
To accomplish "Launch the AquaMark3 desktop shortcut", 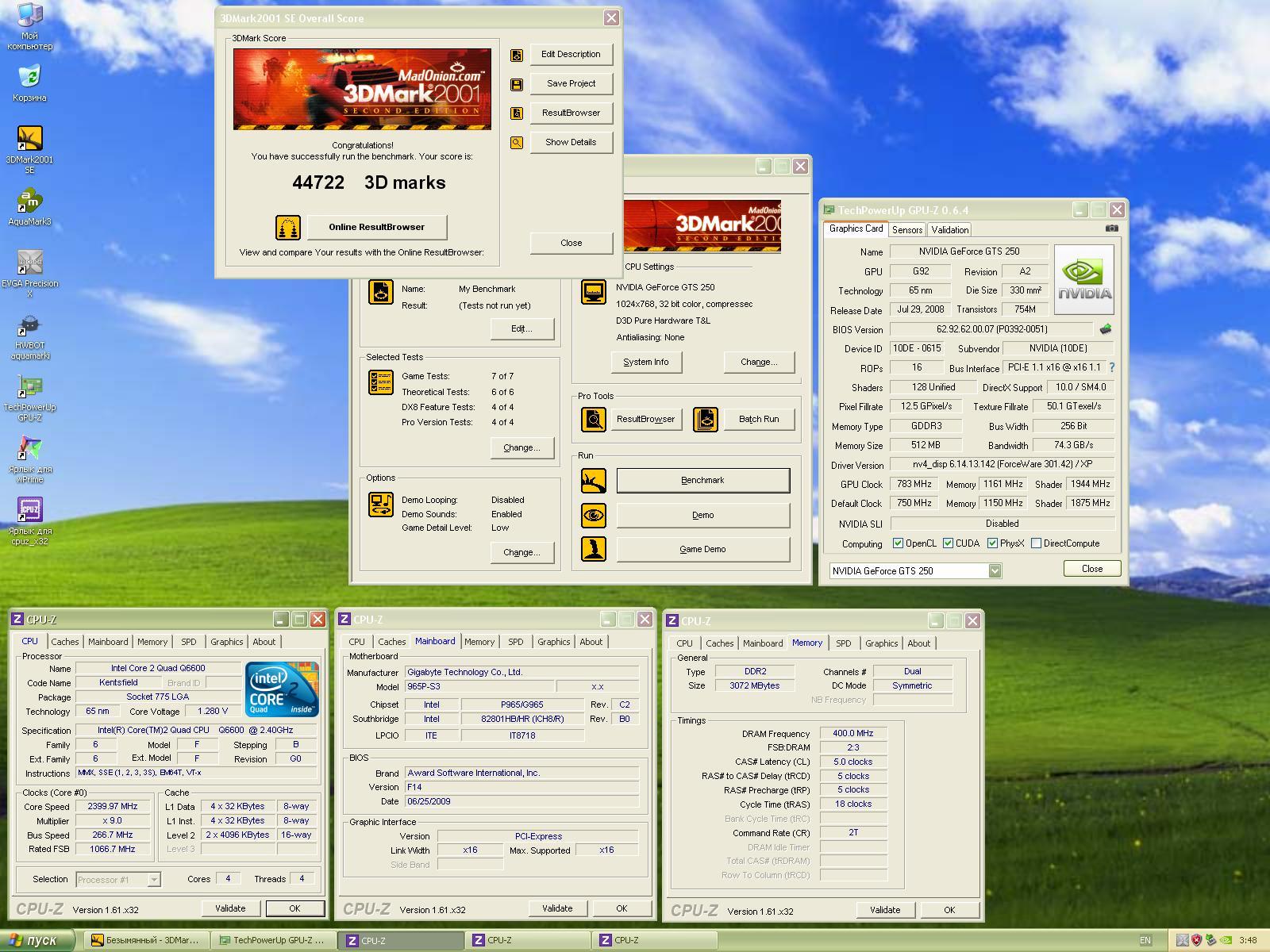I will (x=29, y=208).
